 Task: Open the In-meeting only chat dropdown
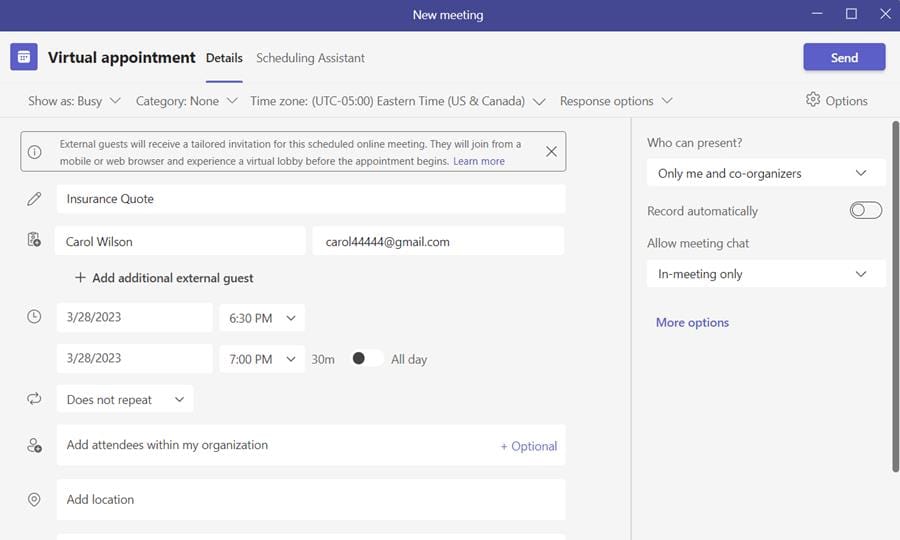[766, 274]
